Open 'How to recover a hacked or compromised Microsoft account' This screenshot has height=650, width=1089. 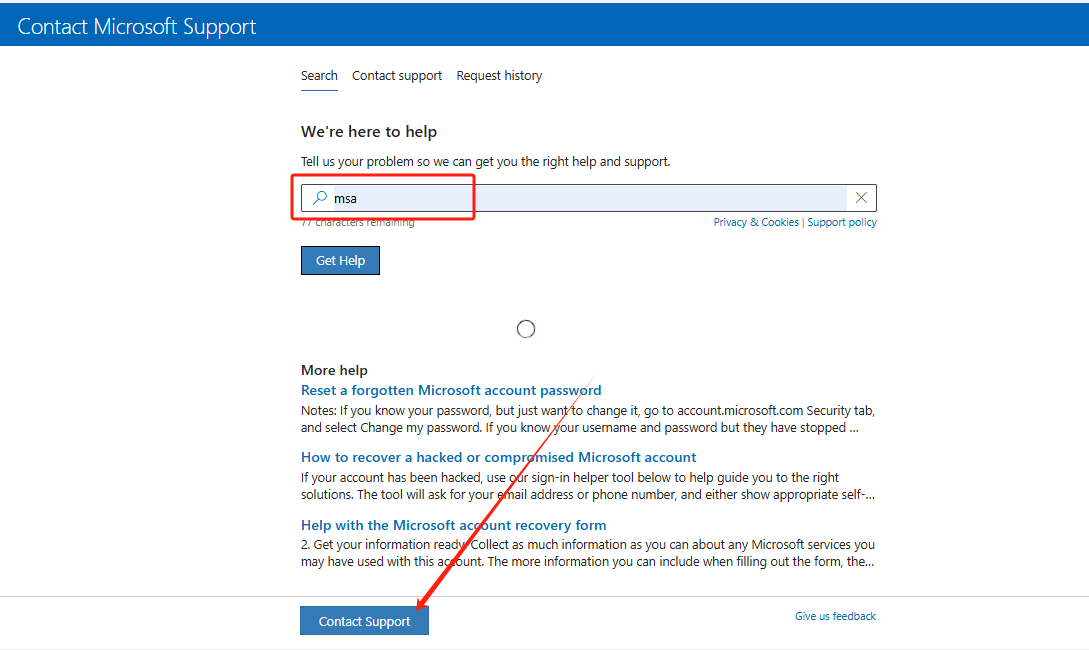(498, 457)
